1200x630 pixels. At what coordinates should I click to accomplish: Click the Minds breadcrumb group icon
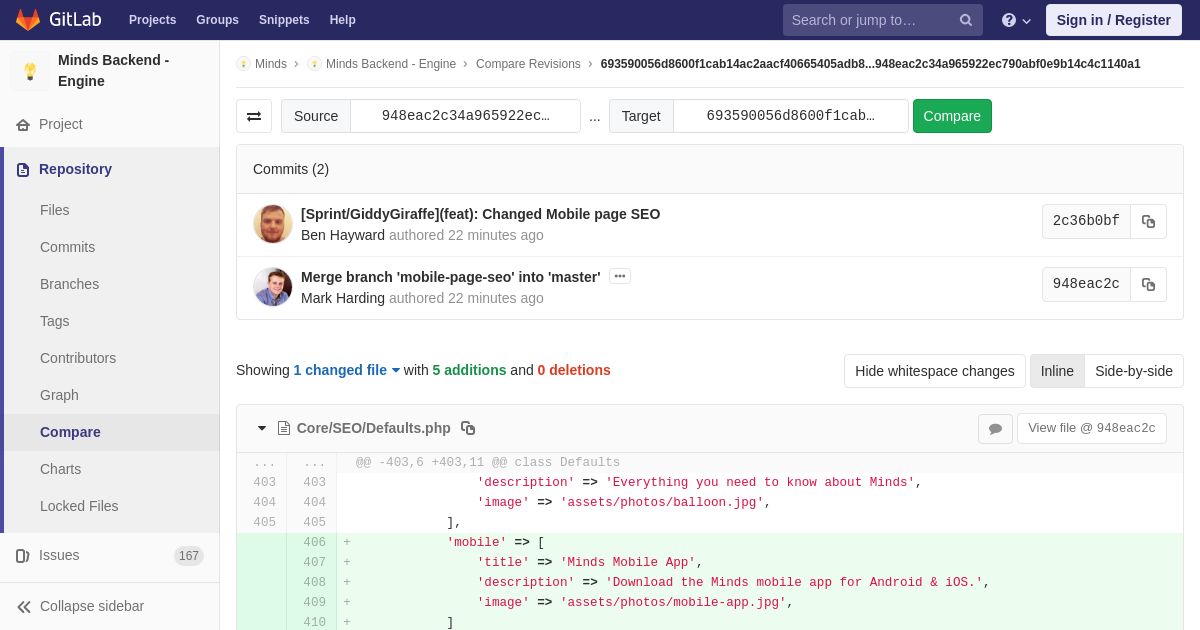(x=243, y=64)
